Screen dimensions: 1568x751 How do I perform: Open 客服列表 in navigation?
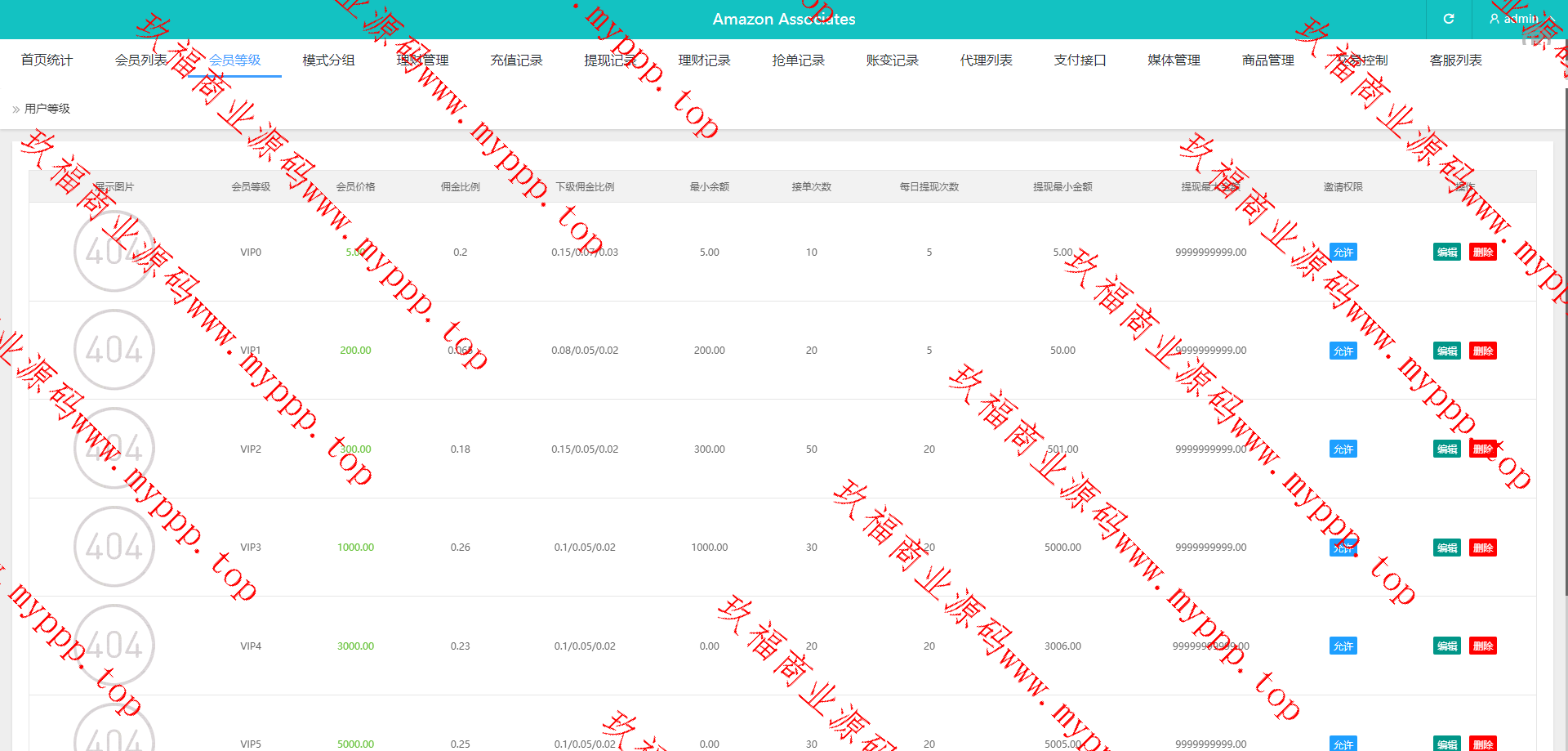[1455, 60]
